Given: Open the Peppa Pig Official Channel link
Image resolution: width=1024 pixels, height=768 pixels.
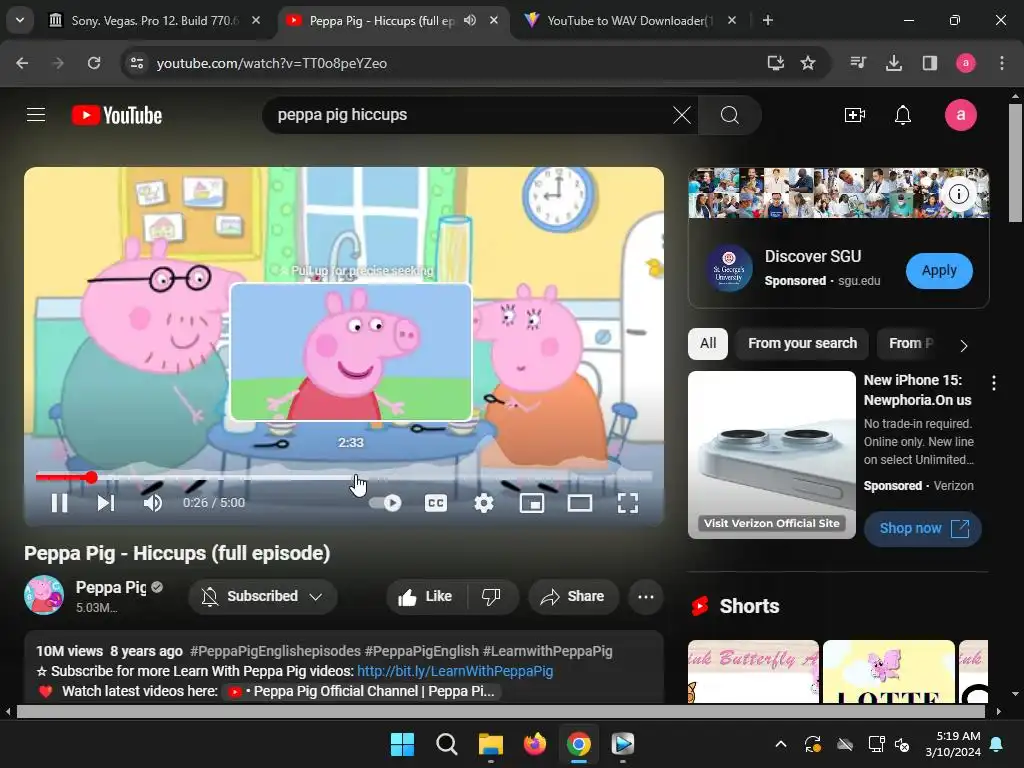Looking at the screenshot, I should [x=362, y=692].
